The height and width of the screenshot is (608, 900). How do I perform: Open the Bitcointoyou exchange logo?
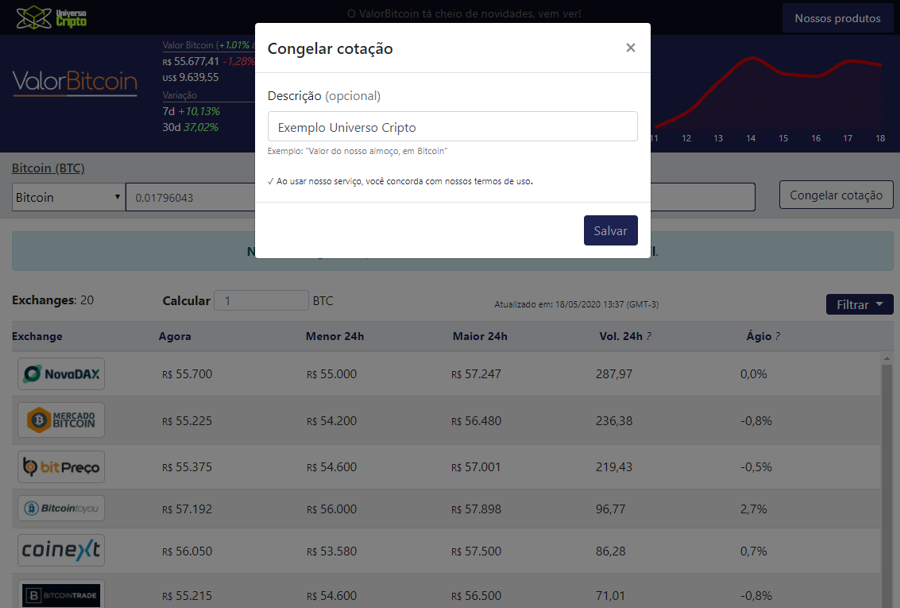tap(61, 508)
